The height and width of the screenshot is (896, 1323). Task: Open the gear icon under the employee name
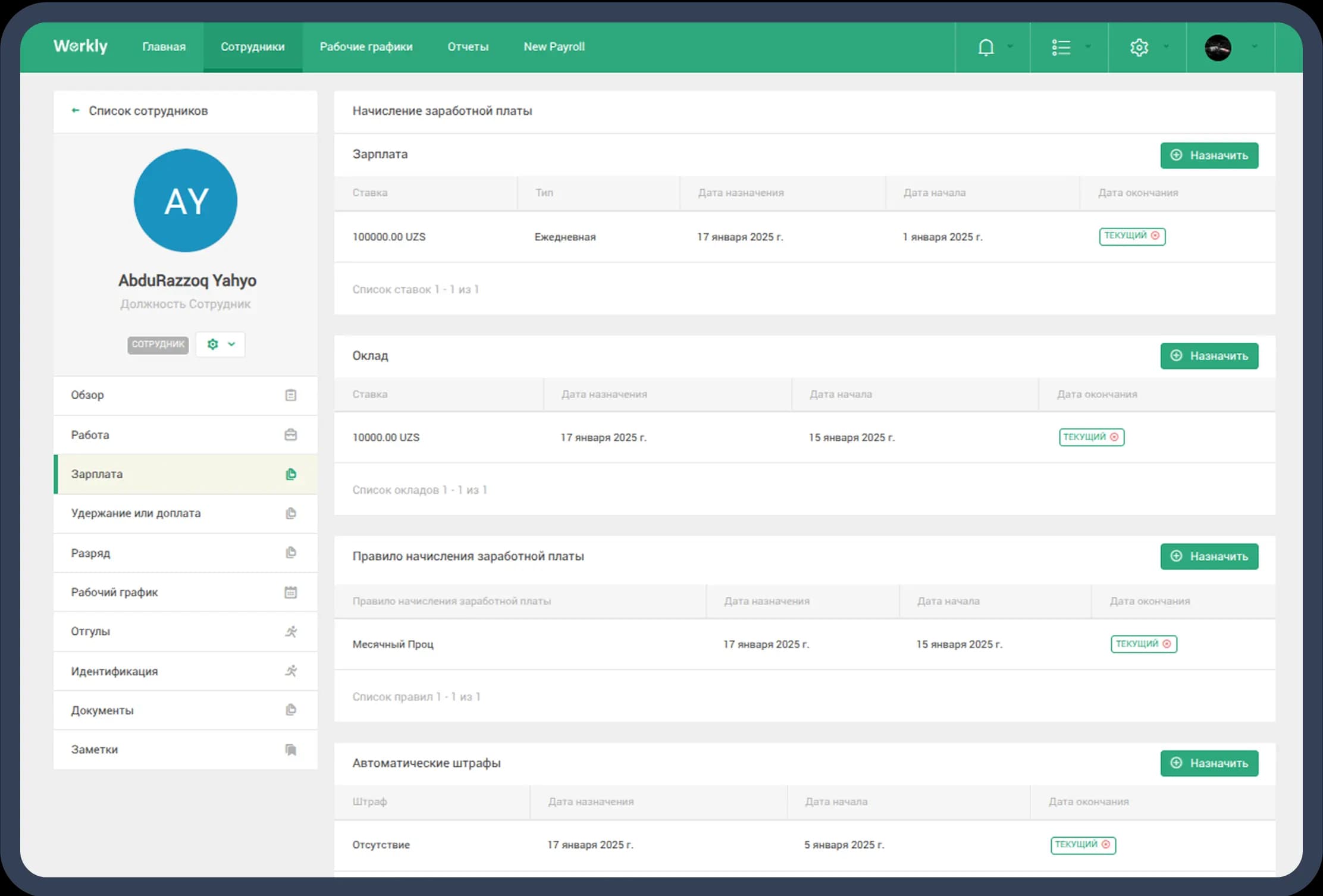212,344
